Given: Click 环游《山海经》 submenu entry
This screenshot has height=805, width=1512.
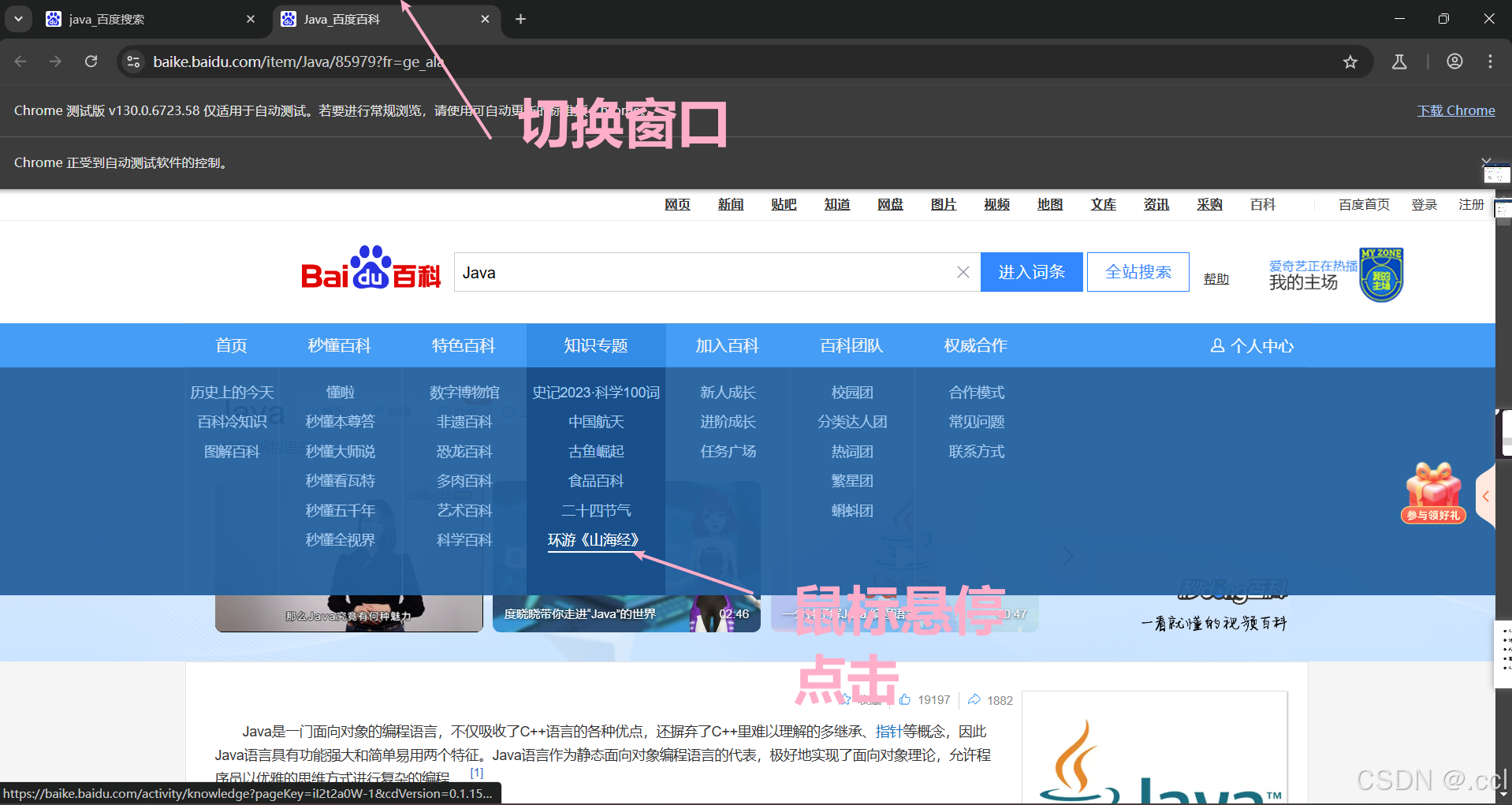Looking at the screenshot, I should point(594,540).
